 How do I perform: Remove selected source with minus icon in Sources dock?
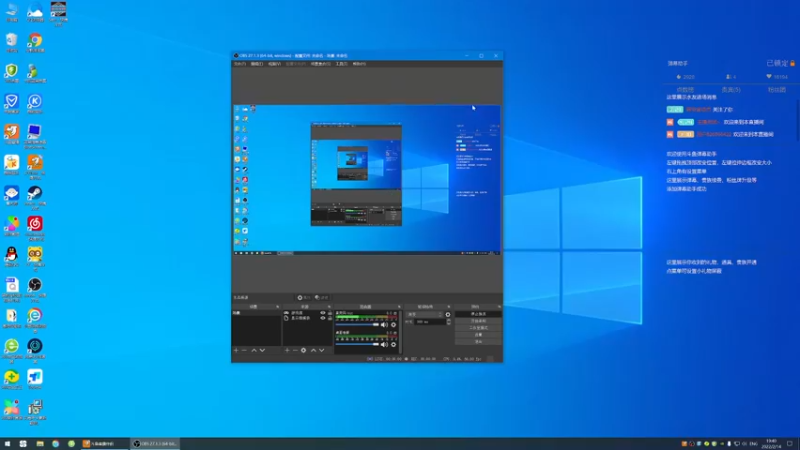coord(295,351)
